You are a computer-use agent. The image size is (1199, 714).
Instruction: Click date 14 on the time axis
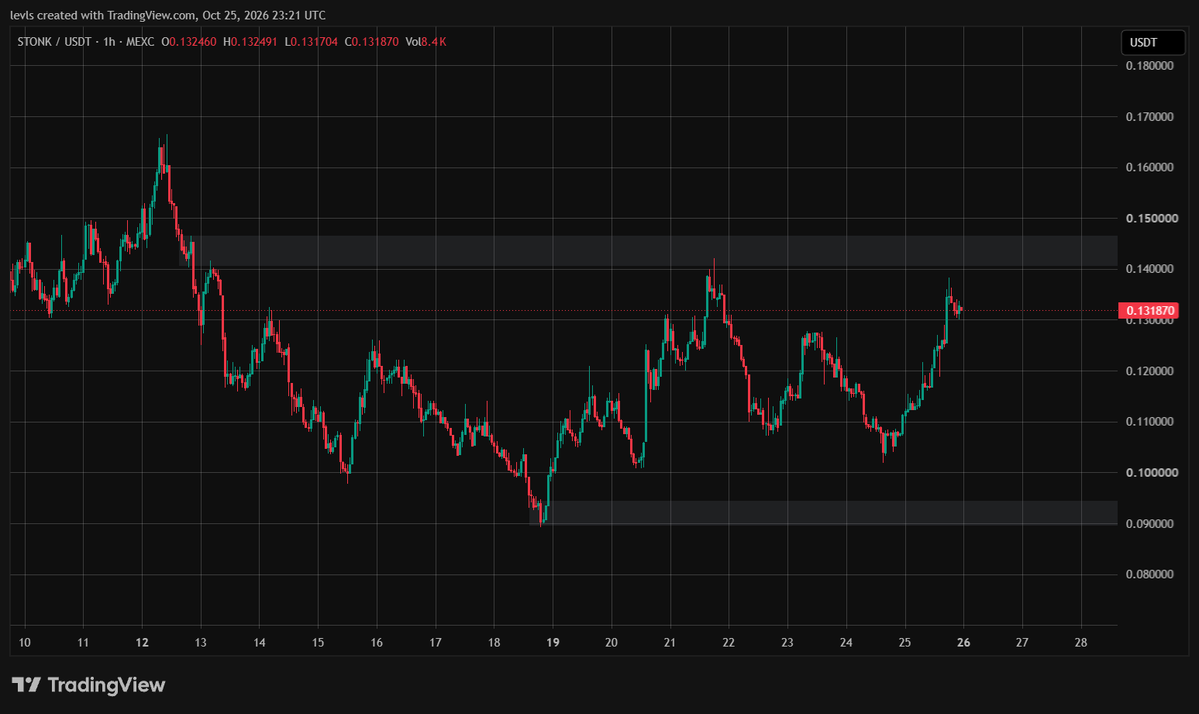259,643
